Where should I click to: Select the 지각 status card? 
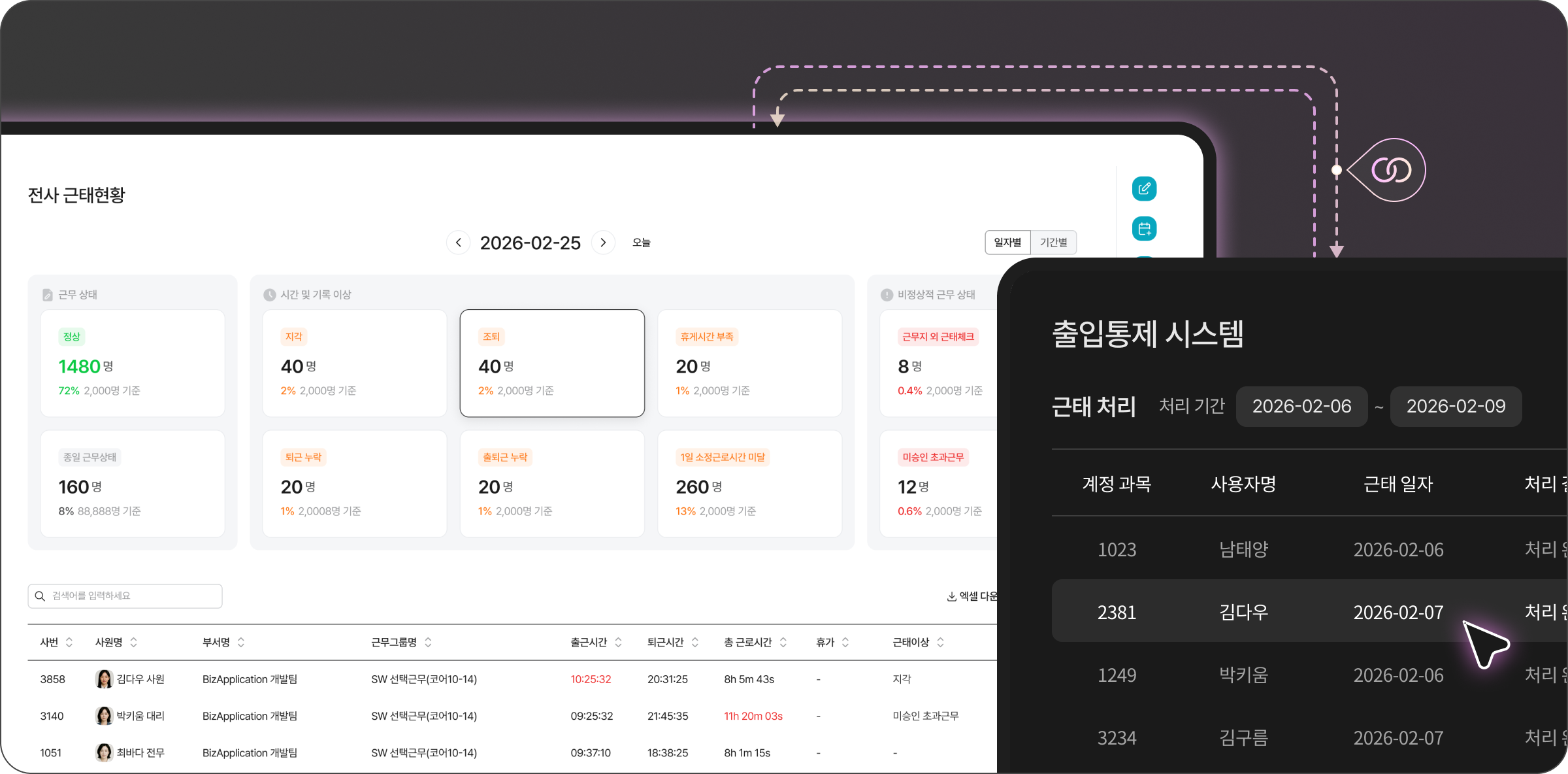tap(355, 363)
